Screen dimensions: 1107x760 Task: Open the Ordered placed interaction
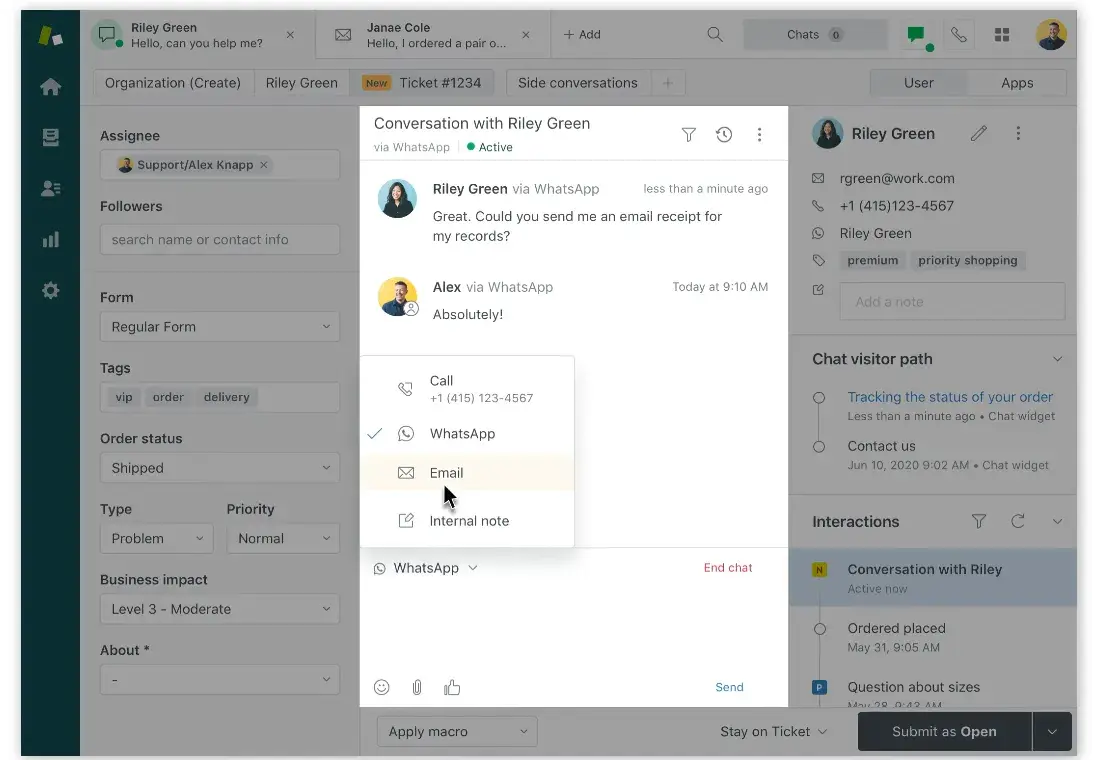click(x=933, y=637)
